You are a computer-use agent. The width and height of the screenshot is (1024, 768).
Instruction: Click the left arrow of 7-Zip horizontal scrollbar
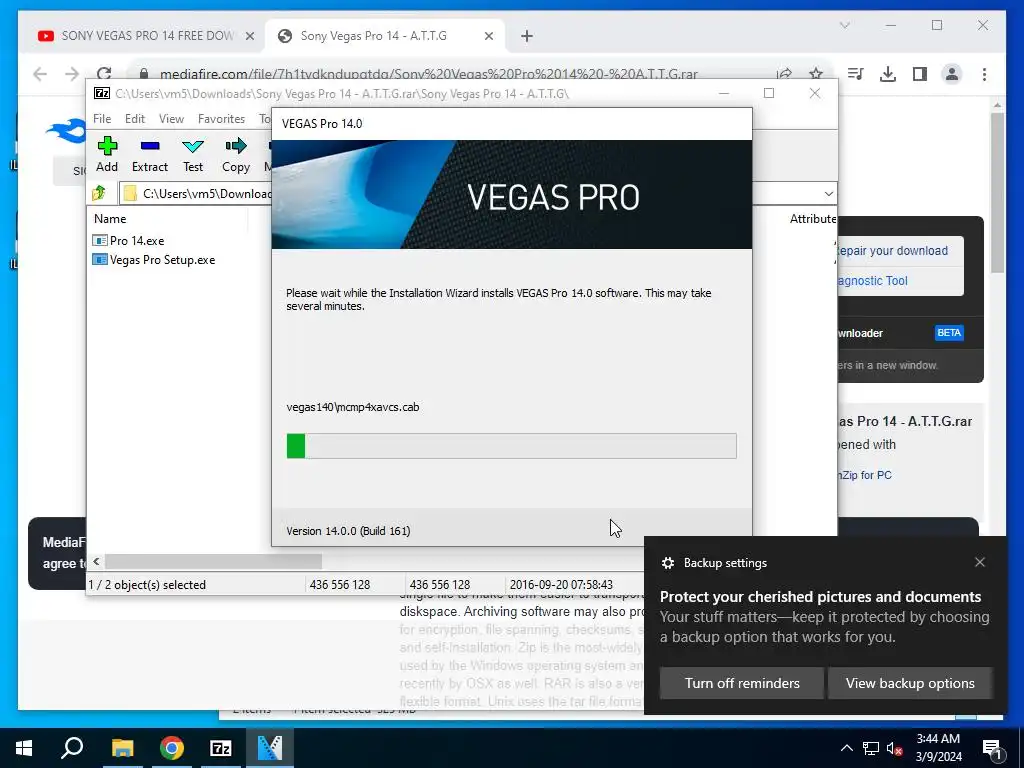pos(96,561)
